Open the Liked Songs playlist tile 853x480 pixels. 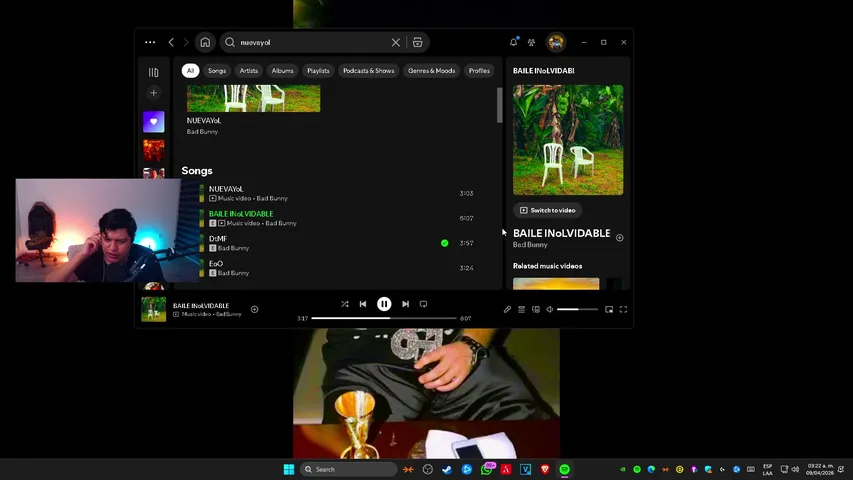[153, 122]
